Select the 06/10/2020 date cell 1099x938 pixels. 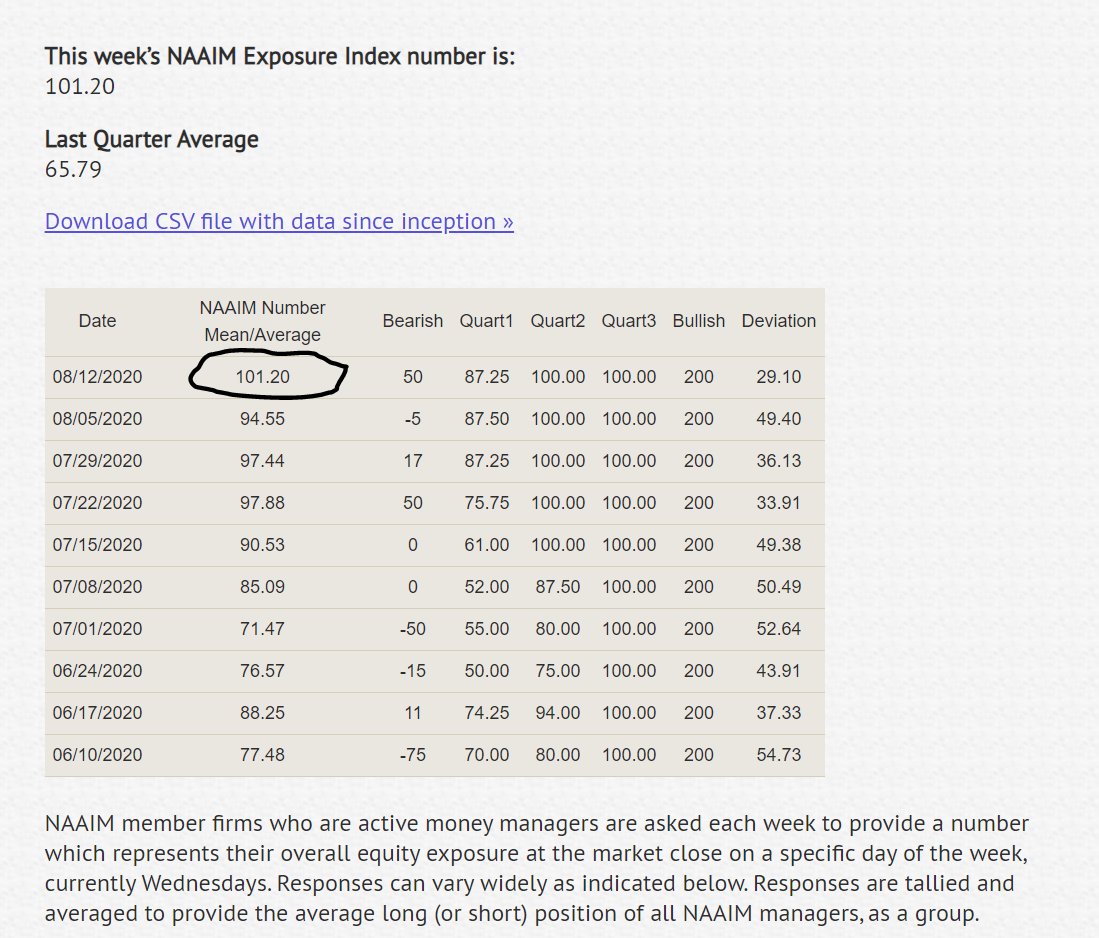click(x=97, y=756)
